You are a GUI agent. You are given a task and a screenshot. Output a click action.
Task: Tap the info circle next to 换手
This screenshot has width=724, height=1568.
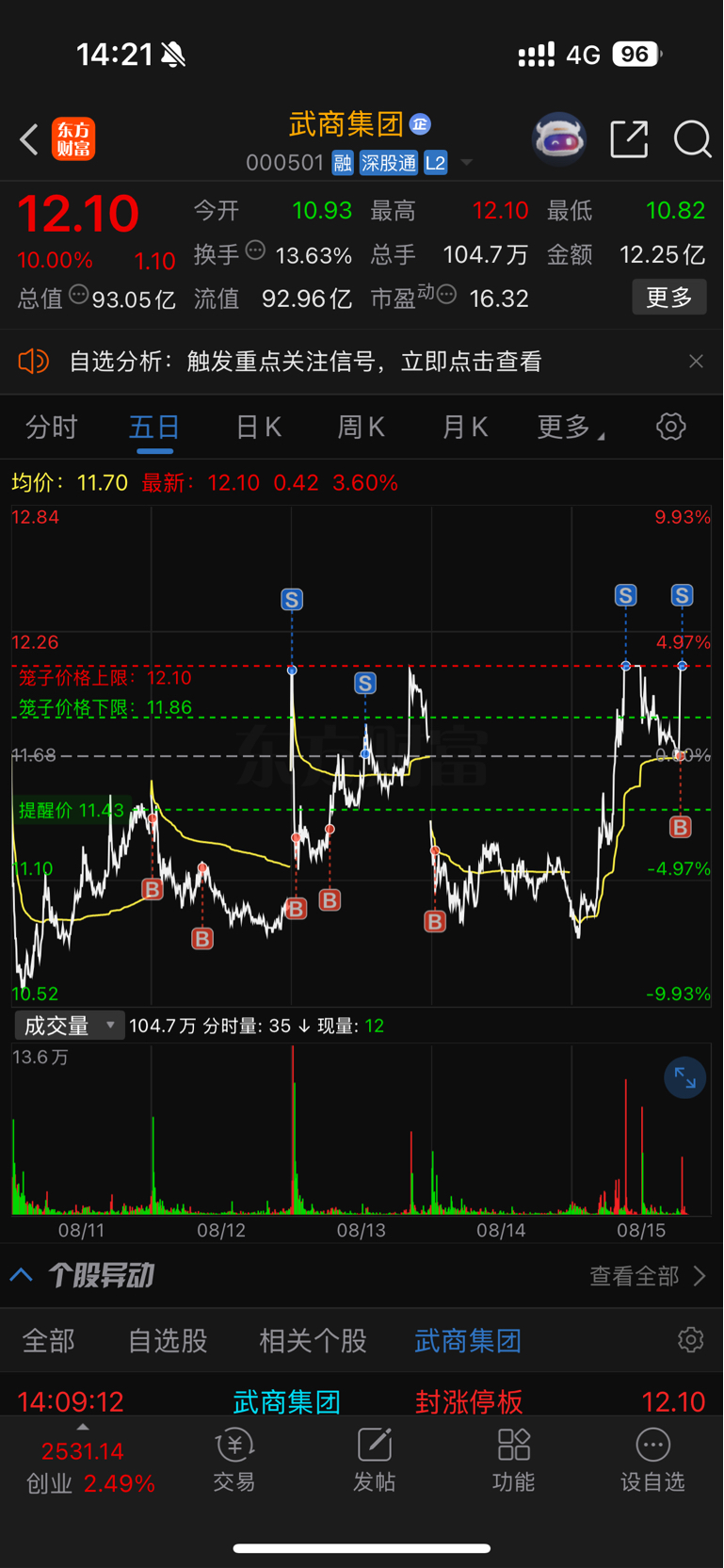[255, 251]
